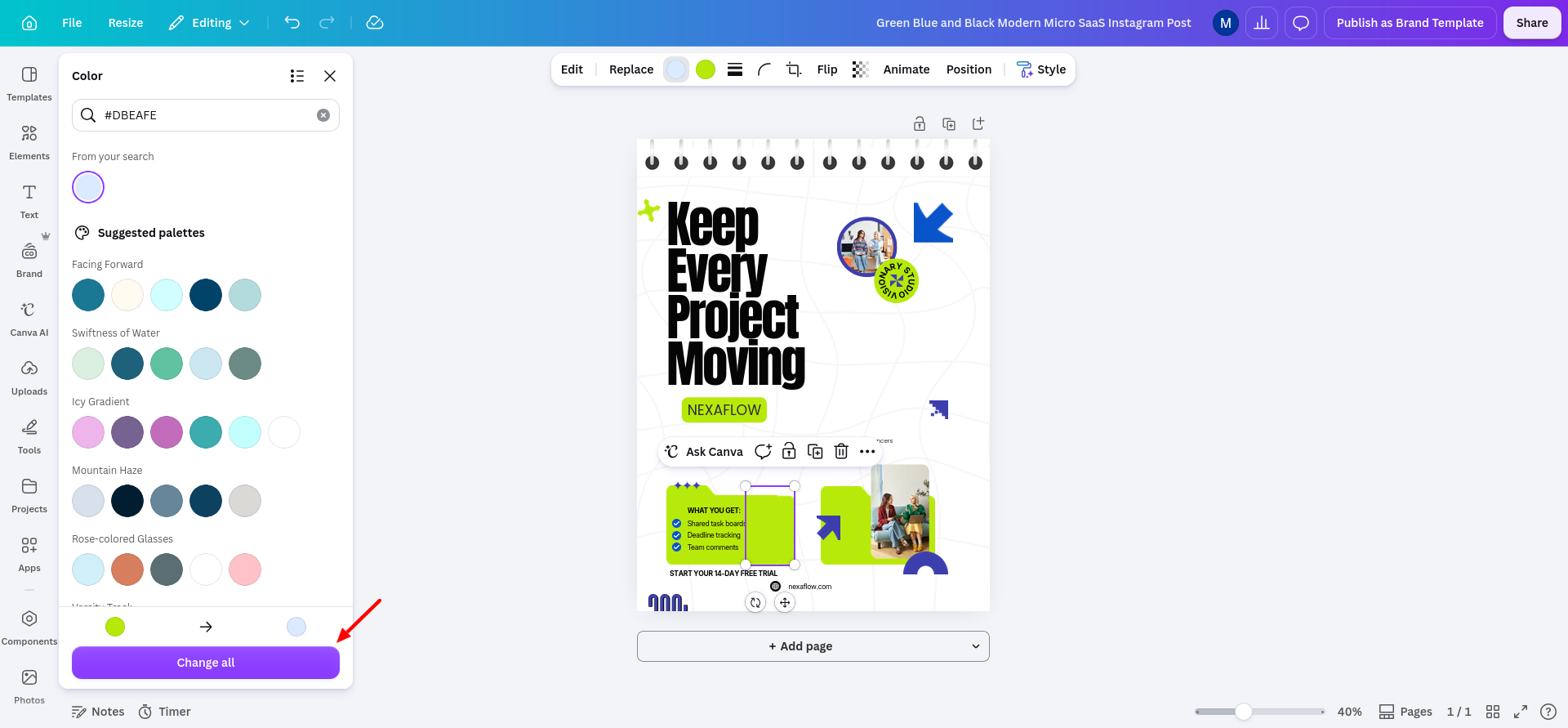Viewport: 1568px width, 728px height.
Task: Click the zoom slider handle
Action: pos(1243,712)
